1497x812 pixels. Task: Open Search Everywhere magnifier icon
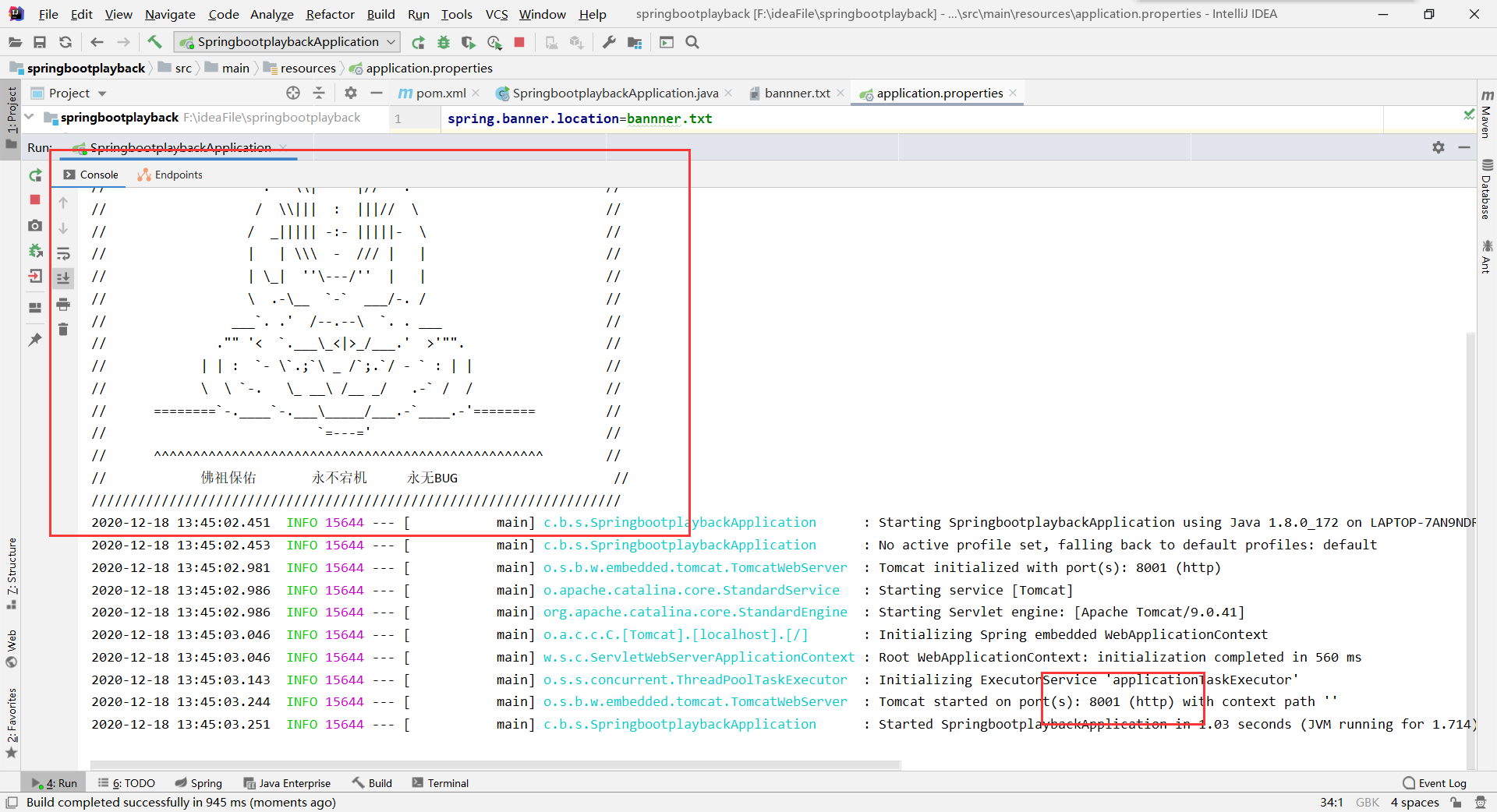[692, 42]
